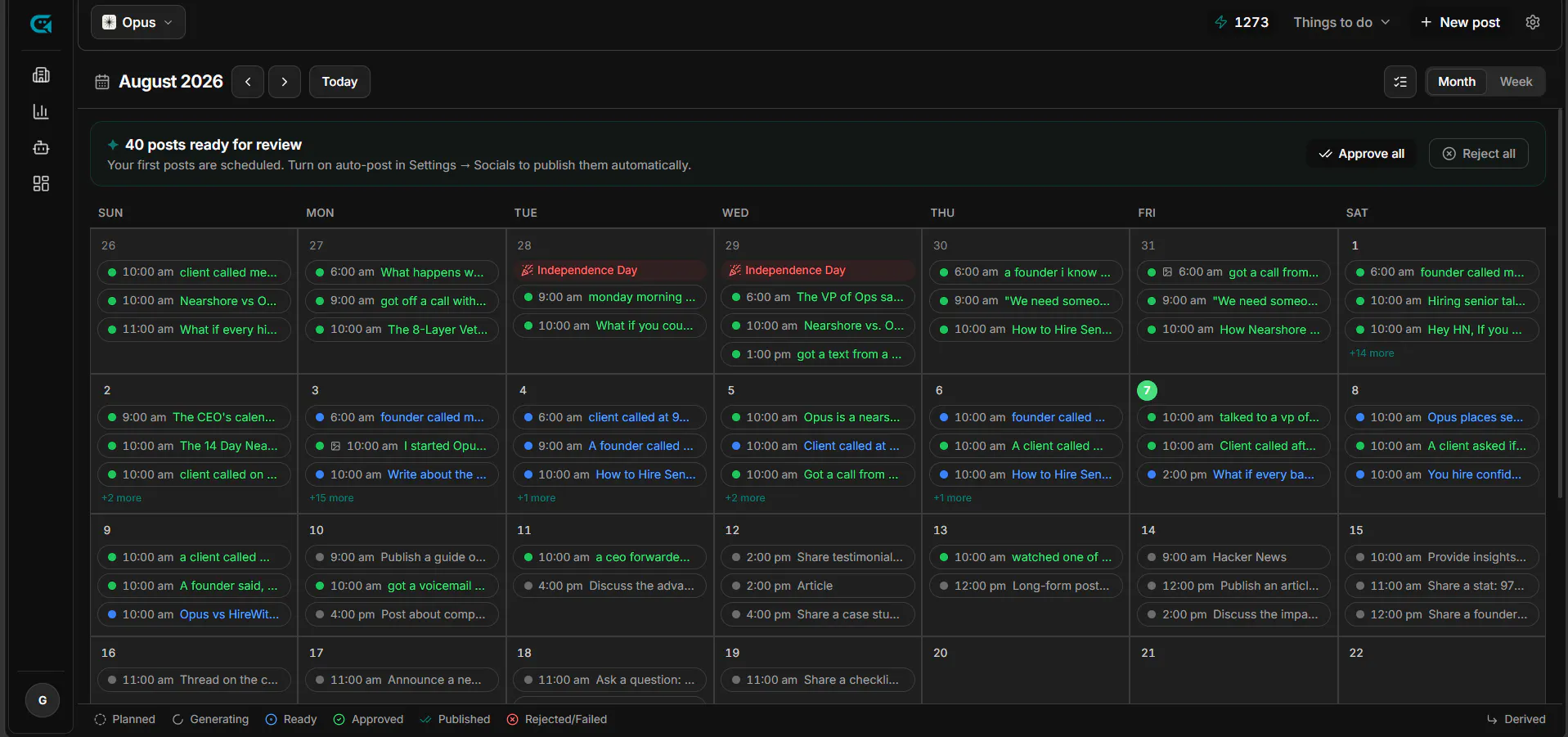Screen dimensions: 1568x737
Task: Open 'a ceo forwarde...' post on Tuesday 11
Action: [609, 557]
